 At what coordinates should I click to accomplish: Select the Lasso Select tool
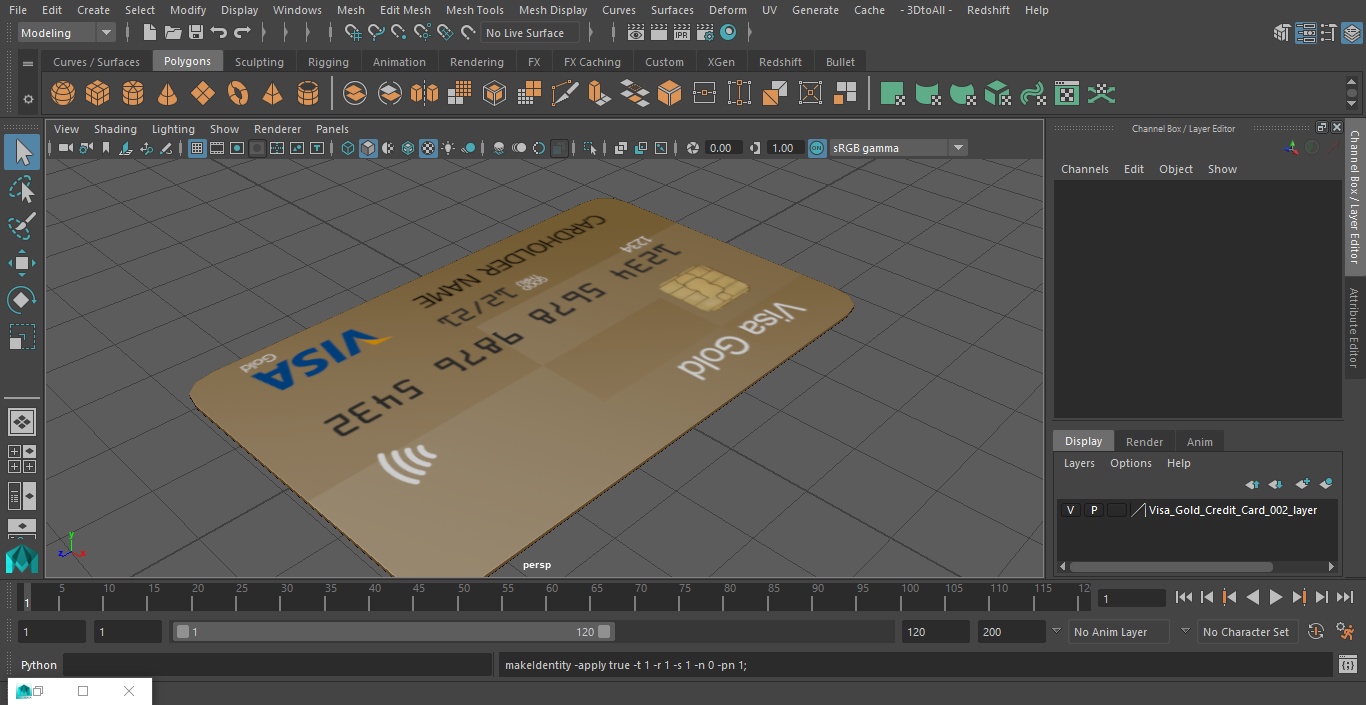tap(22, 189)
